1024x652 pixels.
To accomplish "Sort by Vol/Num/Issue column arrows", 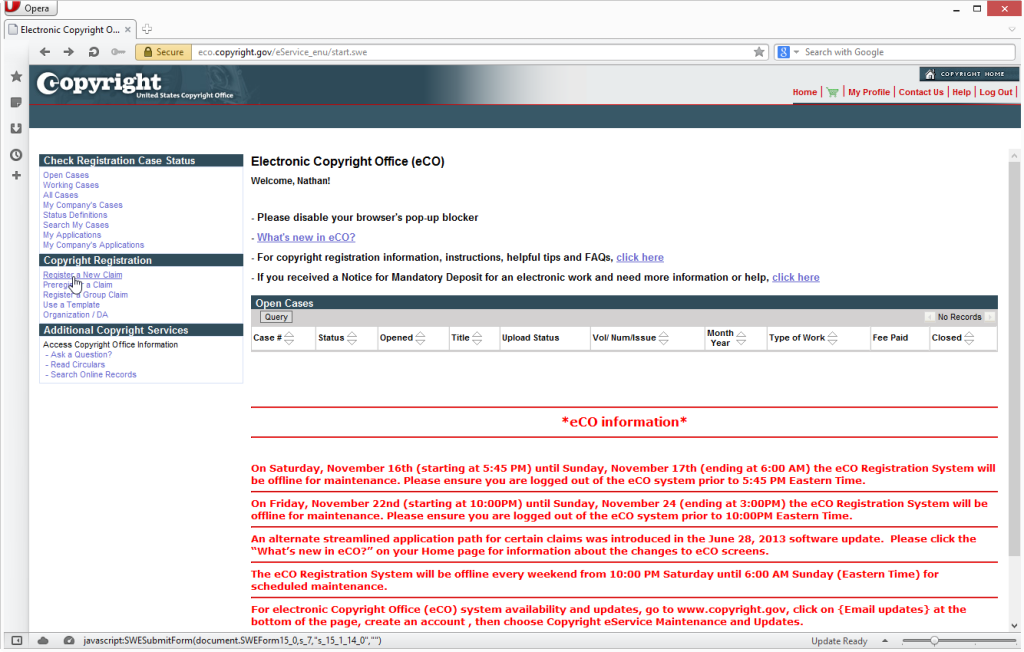I will tap(664, 338).
